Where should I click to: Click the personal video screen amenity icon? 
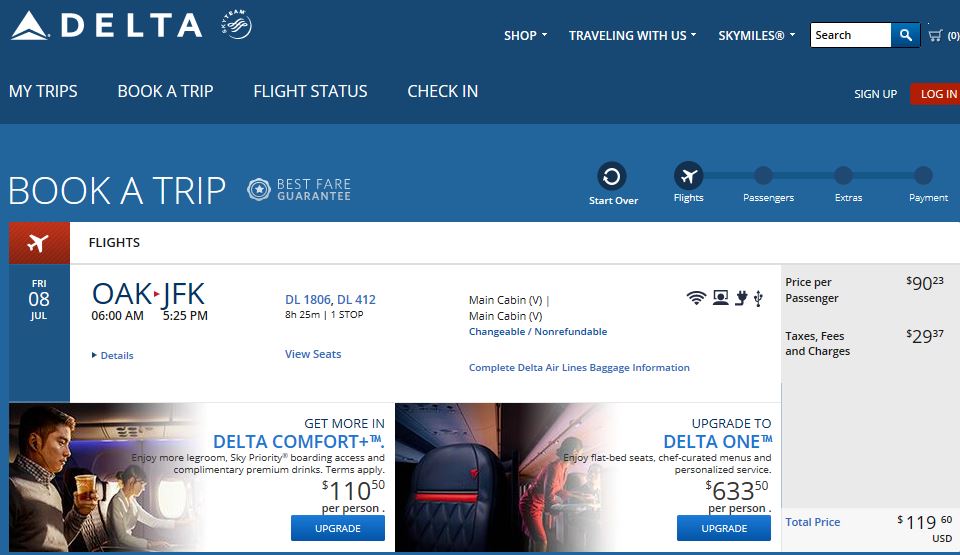tap(721, 298)
